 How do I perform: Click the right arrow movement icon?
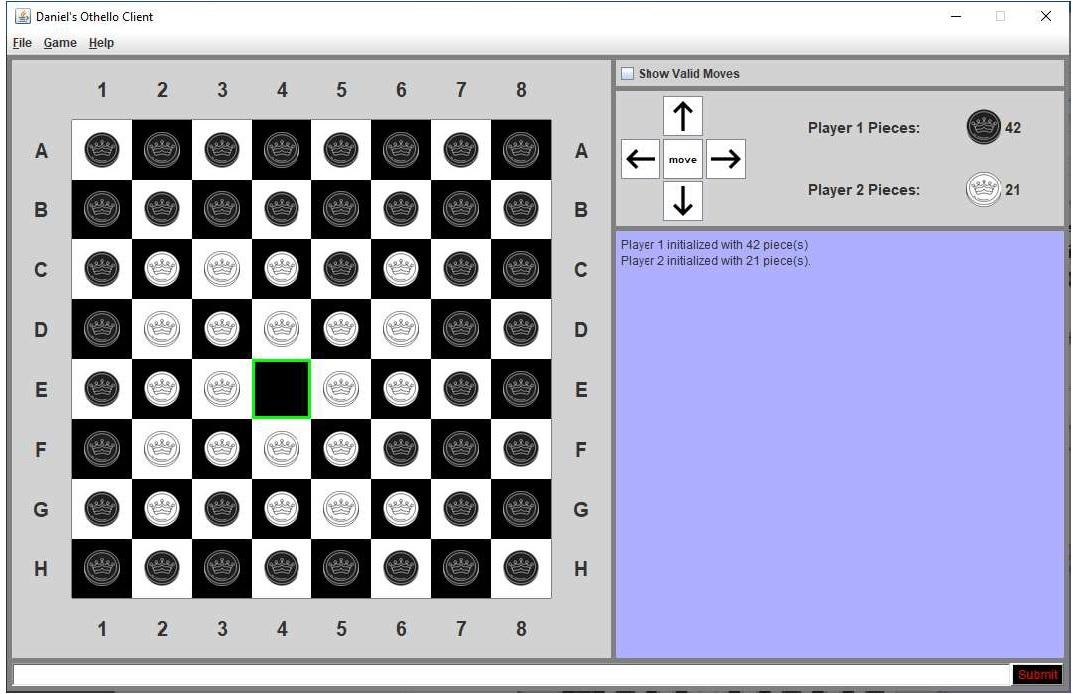(725, 158)
